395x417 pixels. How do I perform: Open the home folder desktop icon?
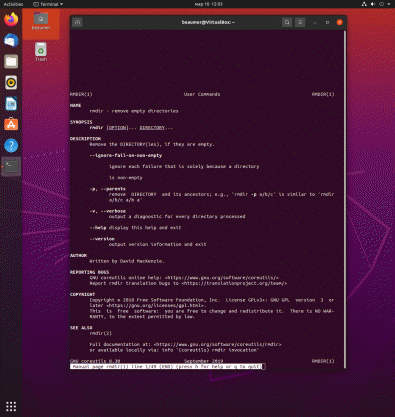click(x=41, y=21)
